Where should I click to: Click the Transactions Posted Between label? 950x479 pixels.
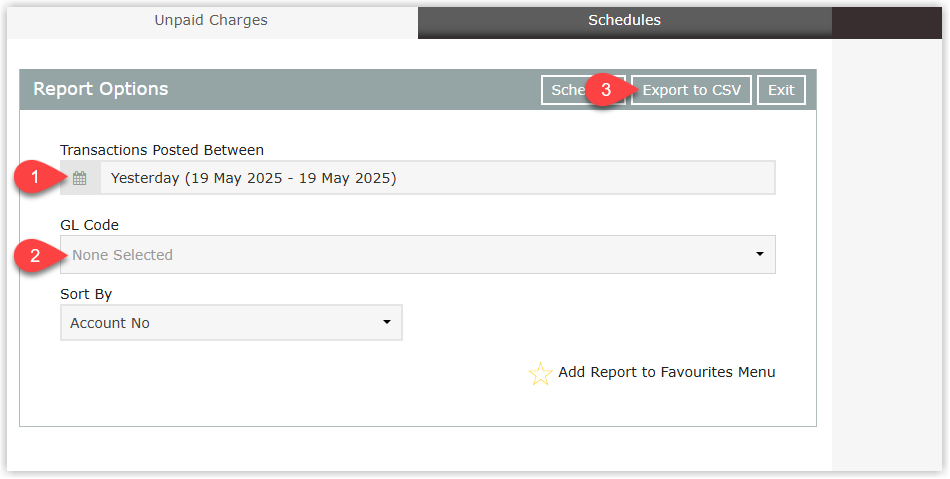click(162, 150)
